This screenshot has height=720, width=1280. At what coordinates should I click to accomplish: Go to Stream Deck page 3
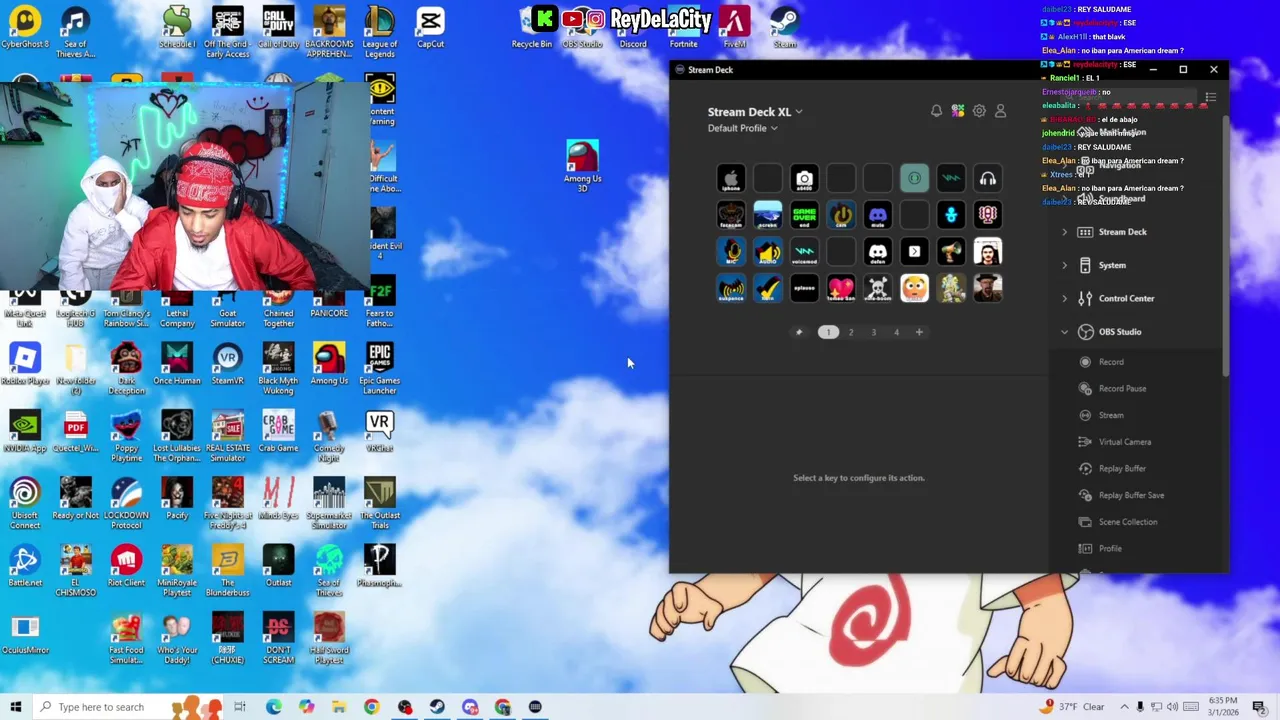(x=874, y=332)
